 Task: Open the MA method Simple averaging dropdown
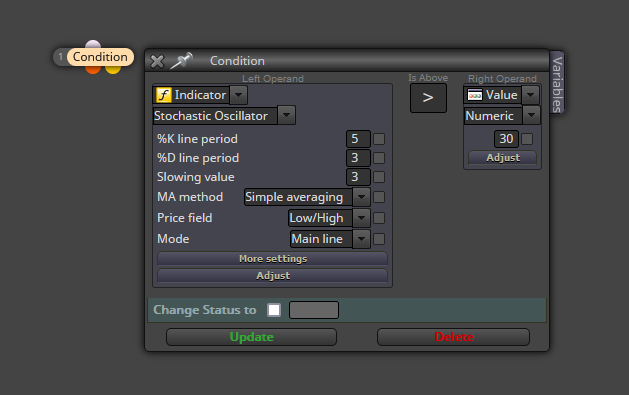361,197
